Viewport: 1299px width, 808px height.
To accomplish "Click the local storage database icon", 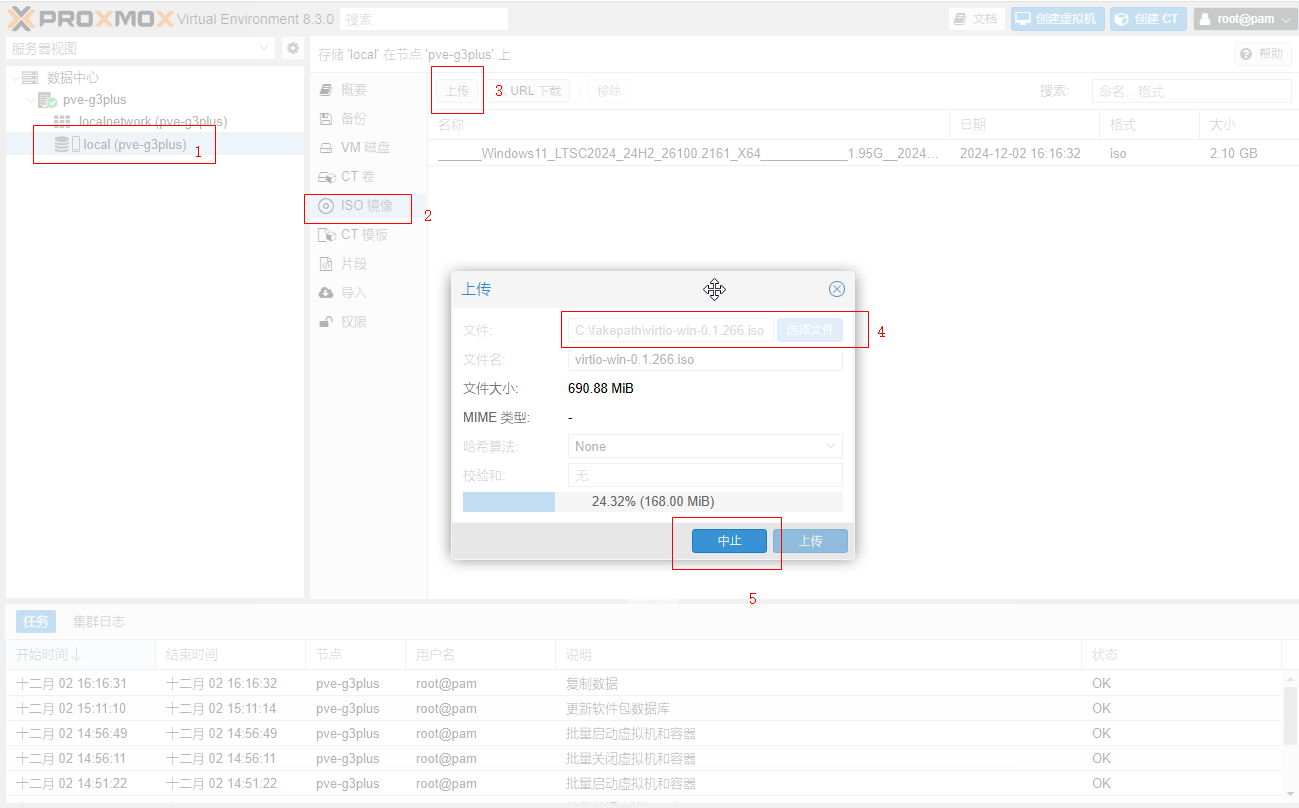I will click(62, 144).
